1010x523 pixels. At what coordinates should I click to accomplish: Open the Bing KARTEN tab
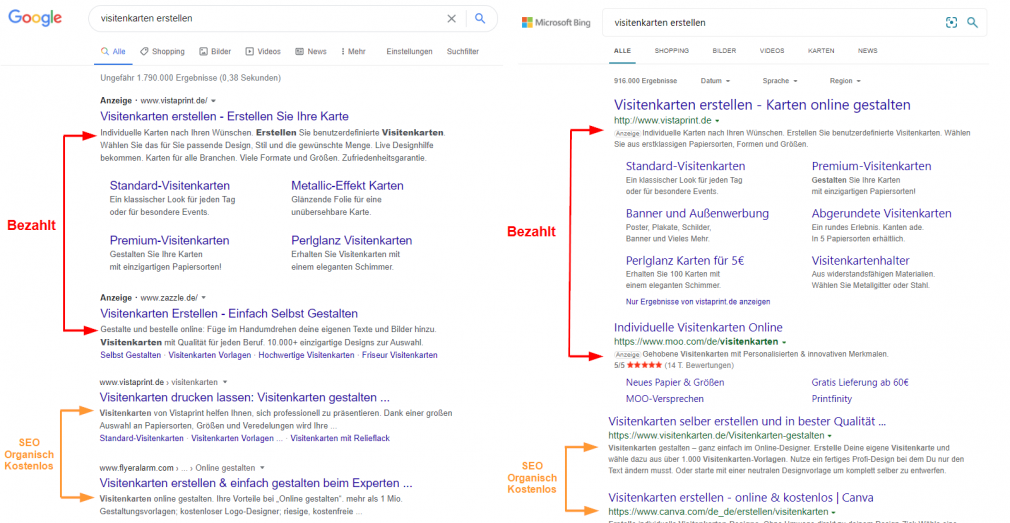pos(821,50)
